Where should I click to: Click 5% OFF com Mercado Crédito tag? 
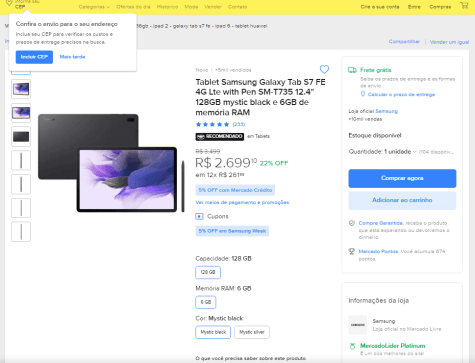click(235, 190)
